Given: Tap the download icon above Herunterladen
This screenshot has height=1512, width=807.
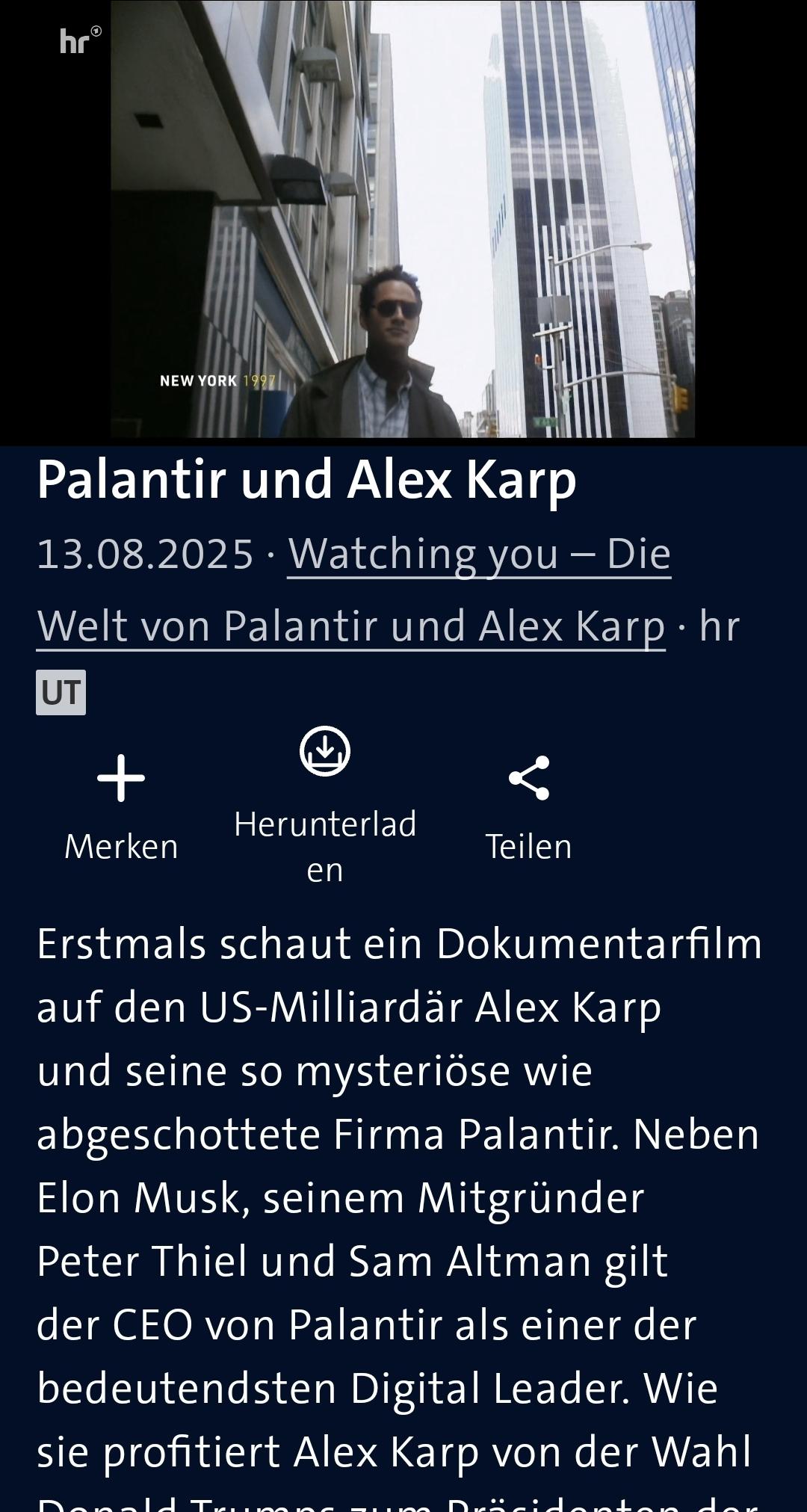Looking at the screenshot, I should tap(325, 750).
